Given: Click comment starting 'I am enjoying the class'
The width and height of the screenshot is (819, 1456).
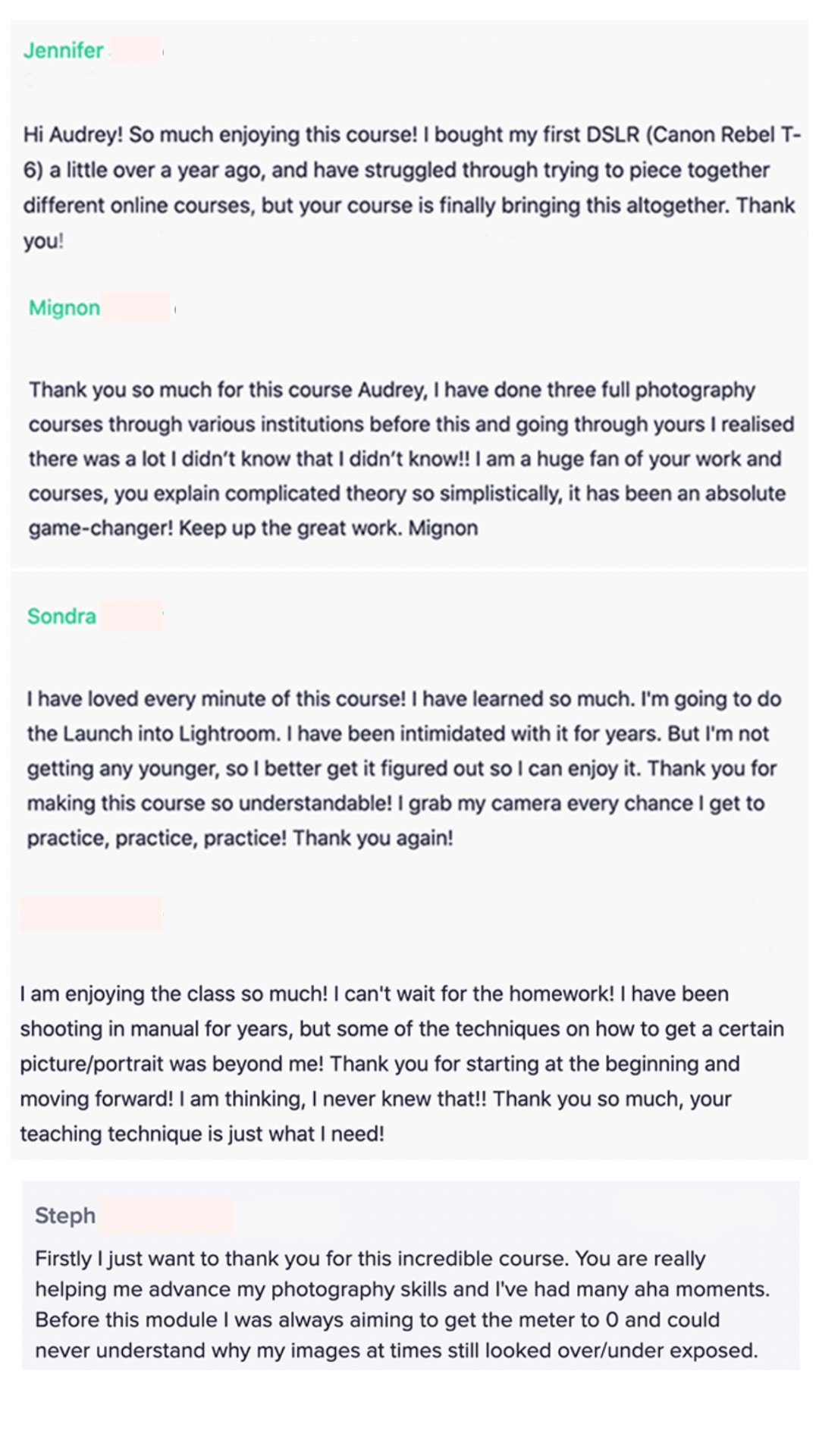Looking at the screenshot, I should pos(402,1063).
